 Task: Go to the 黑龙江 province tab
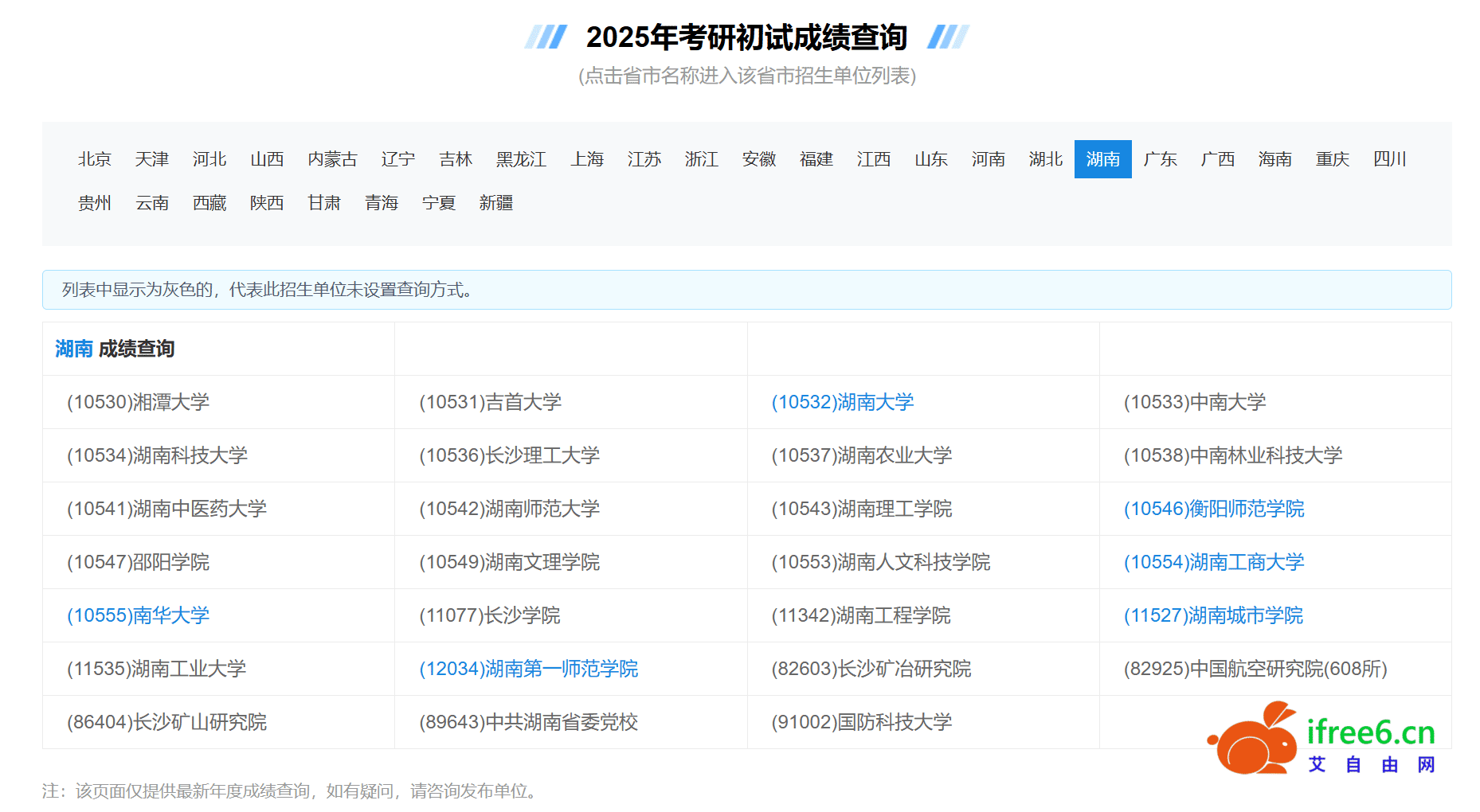[521, 159]
